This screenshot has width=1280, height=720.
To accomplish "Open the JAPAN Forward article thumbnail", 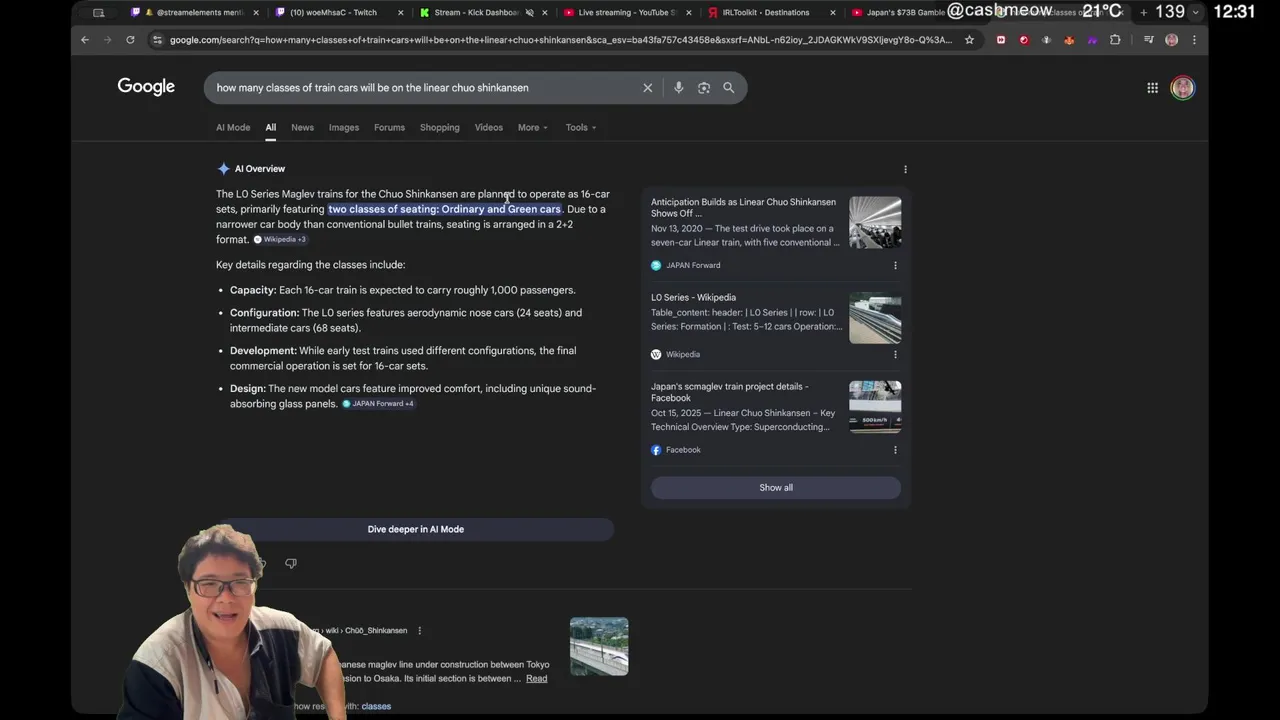I will pyautogui.click(x=875, y=222).
